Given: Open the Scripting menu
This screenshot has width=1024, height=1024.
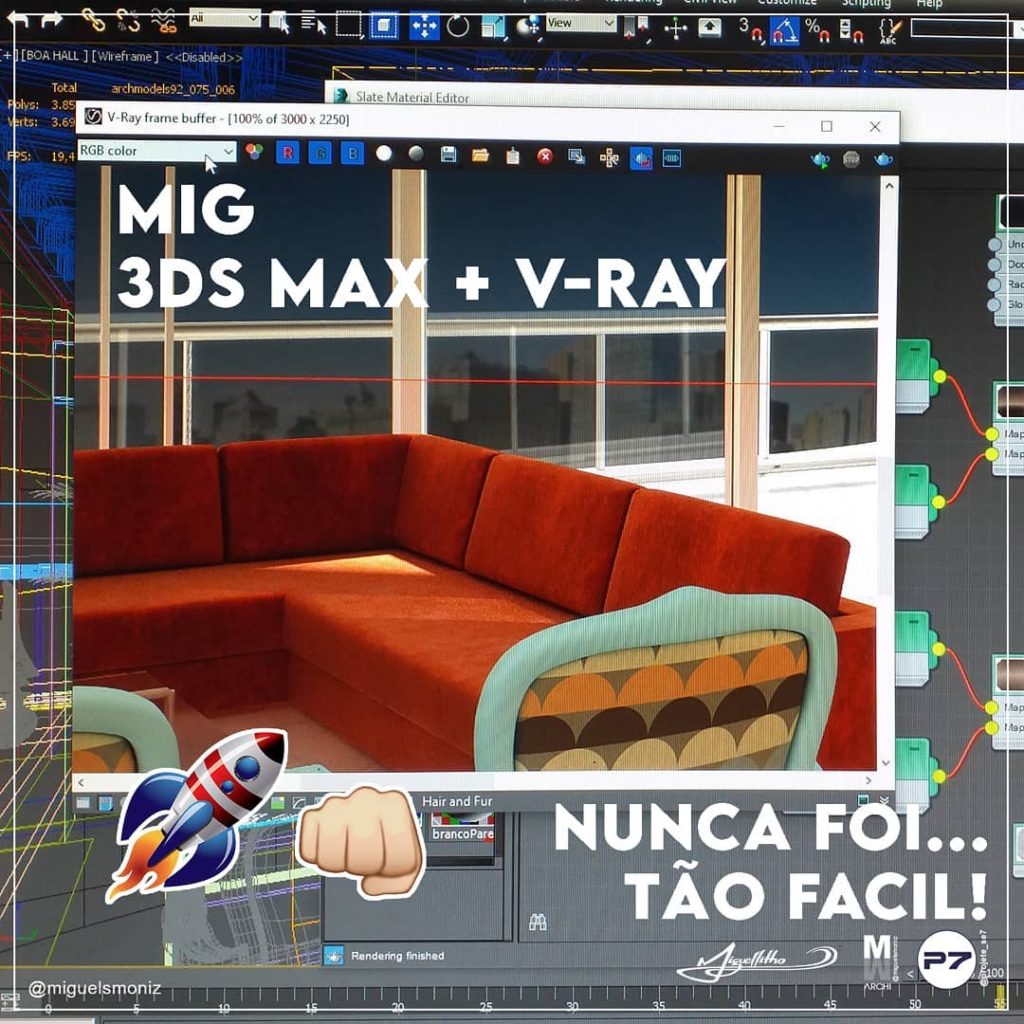Looking at the screenshot, I should coord(866,3).
